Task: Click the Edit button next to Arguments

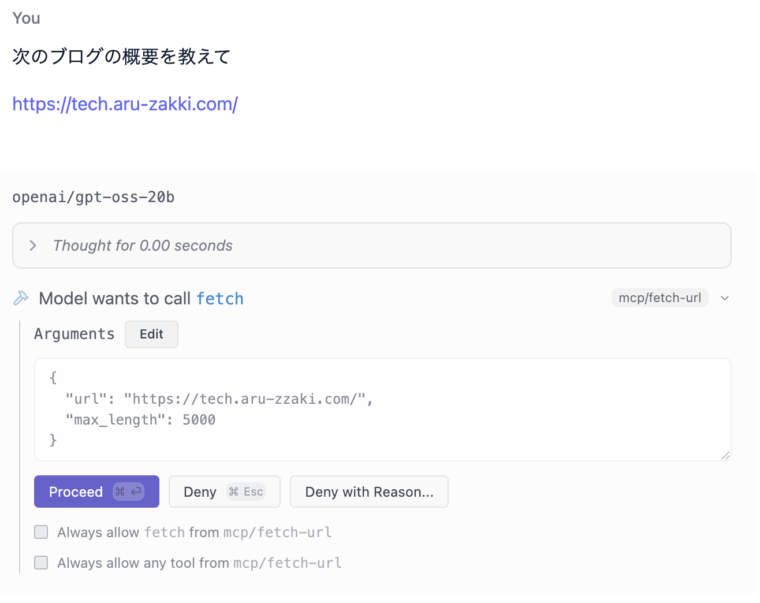Action: 151,334
